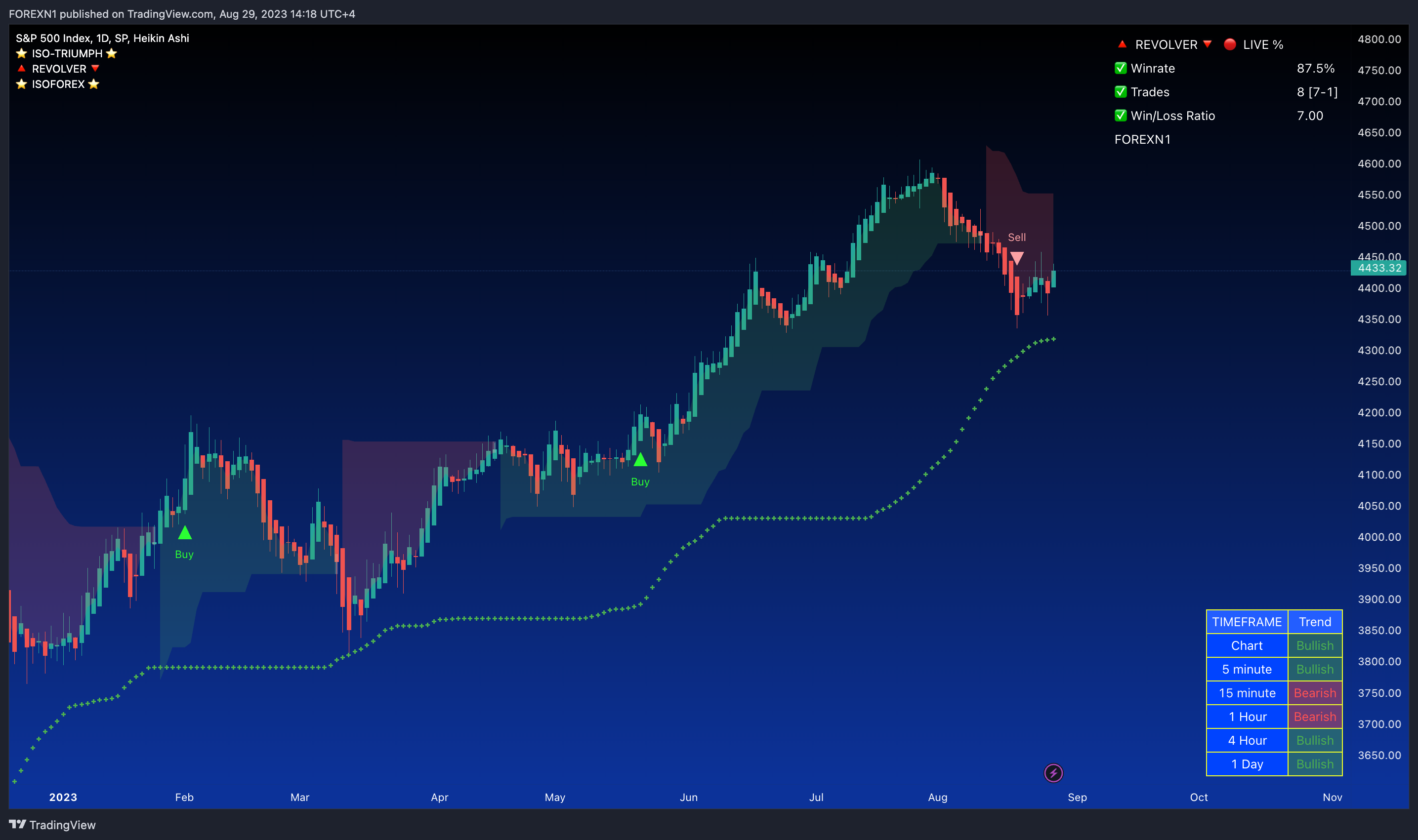Viewport: 1418px width, 840px height.
Task: Click the Buy arrow near late May
Action: 640,459
